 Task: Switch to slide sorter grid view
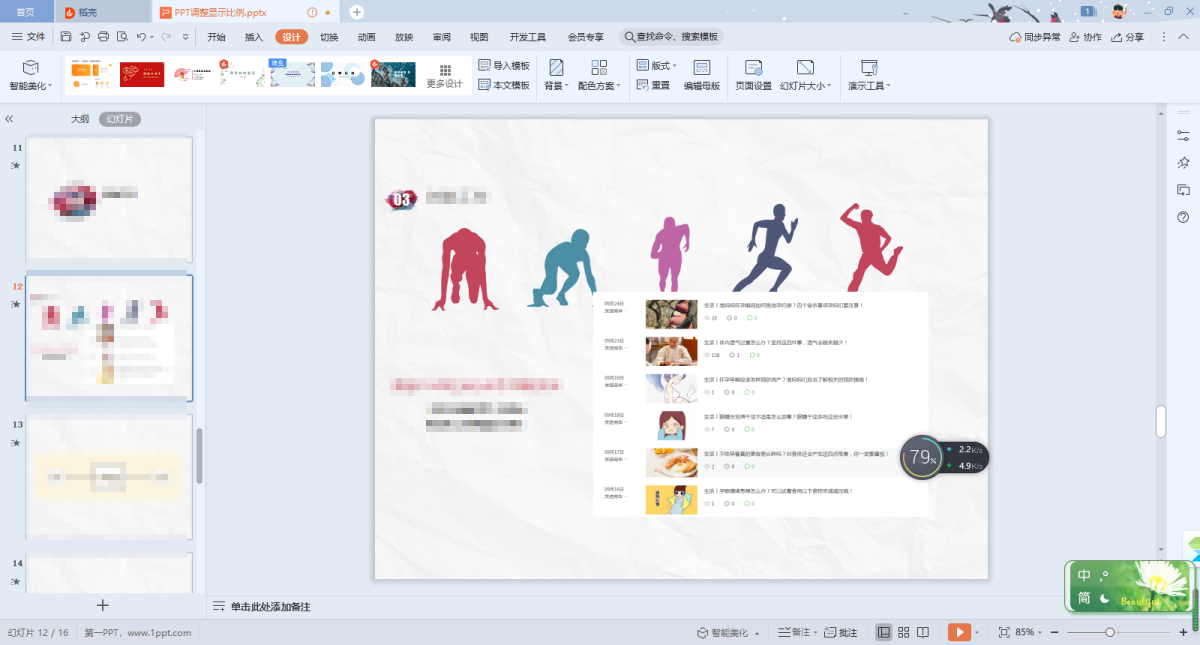click(x=904, y=632)
